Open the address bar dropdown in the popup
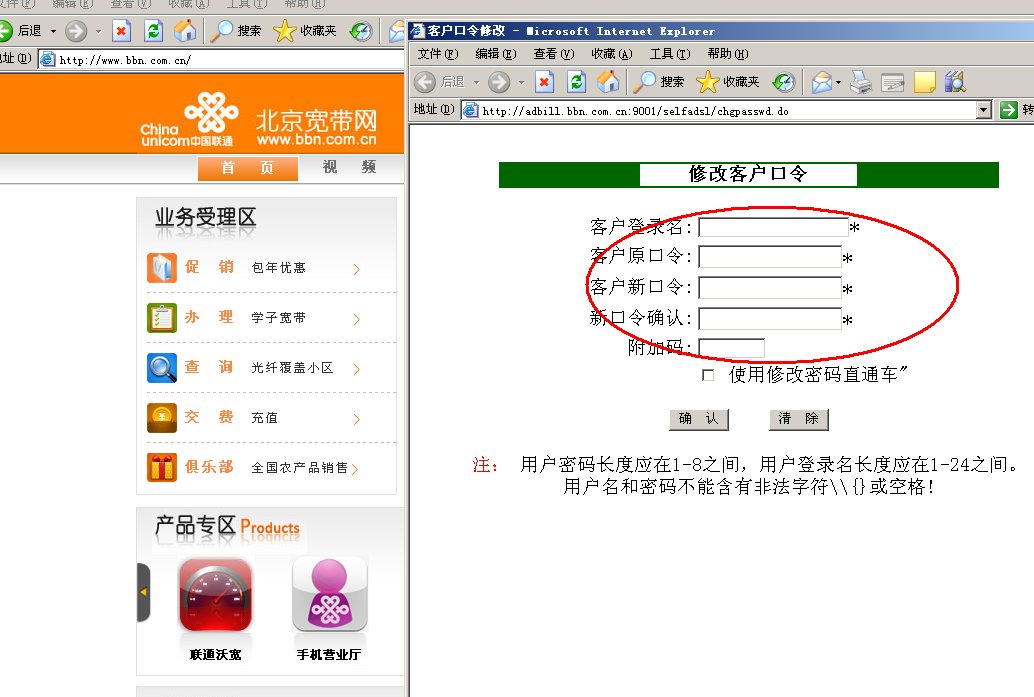The height and width of the screenshot is (697, 1034). 984,110
